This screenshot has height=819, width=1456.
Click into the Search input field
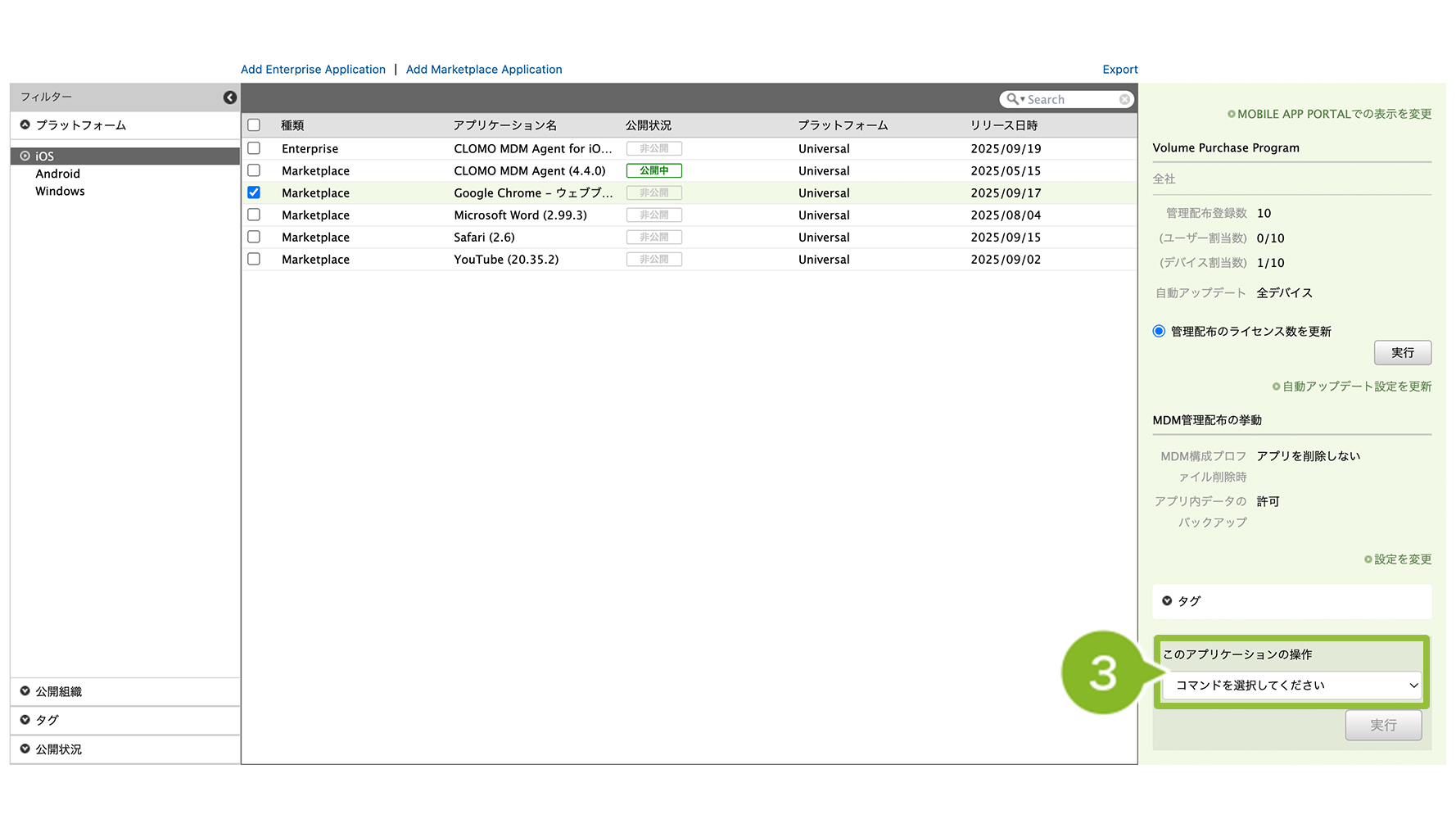click(1069, 100)
